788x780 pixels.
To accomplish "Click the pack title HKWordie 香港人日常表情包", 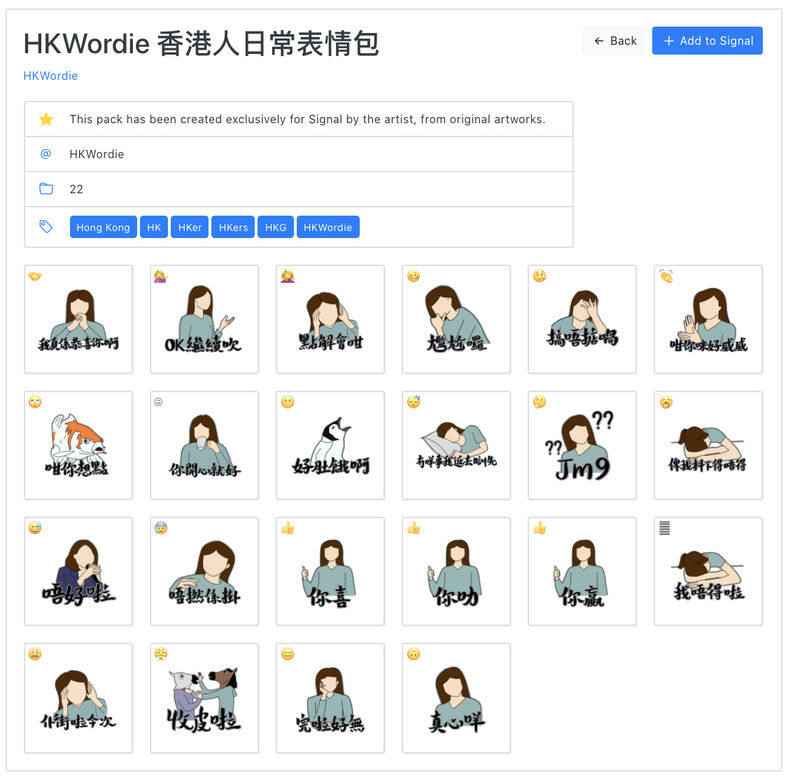I will pyautogui.click(x=201, y=43).
